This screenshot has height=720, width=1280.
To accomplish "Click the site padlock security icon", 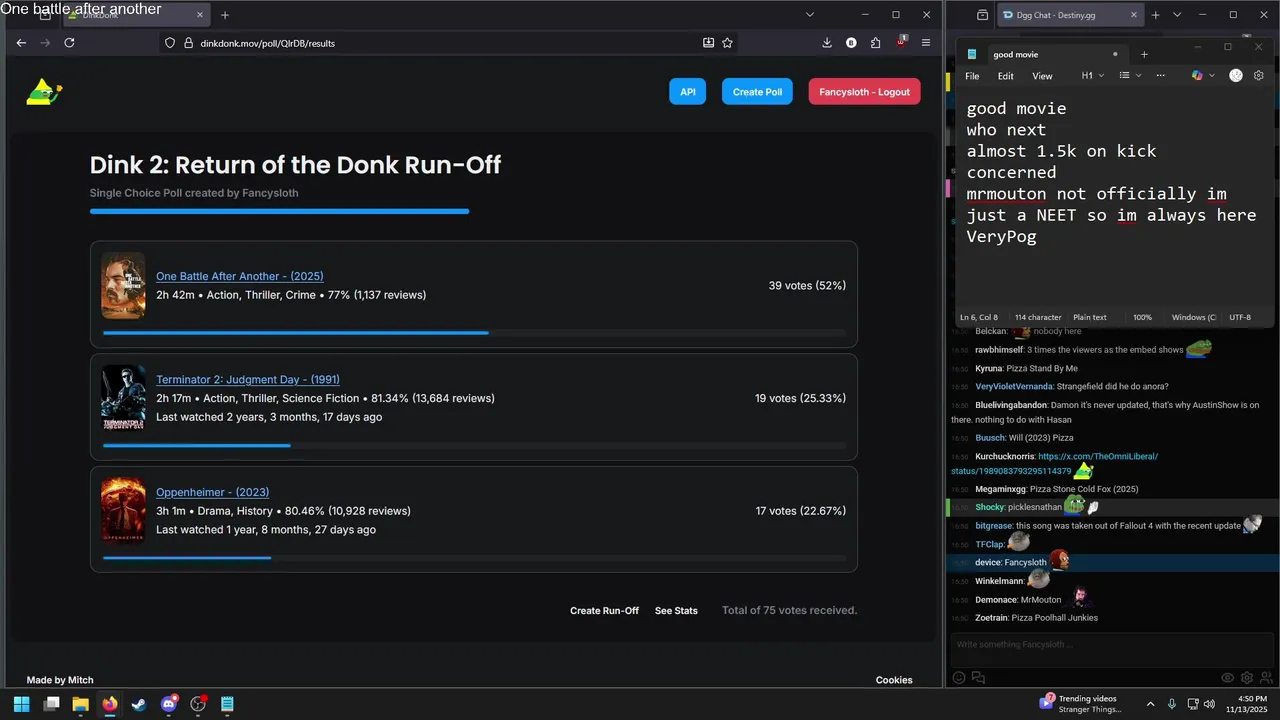I will (188, 43).
